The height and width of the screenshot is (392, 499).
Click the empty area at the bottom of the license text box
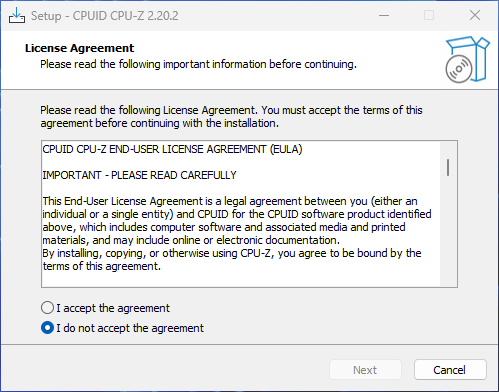point(240,279)
